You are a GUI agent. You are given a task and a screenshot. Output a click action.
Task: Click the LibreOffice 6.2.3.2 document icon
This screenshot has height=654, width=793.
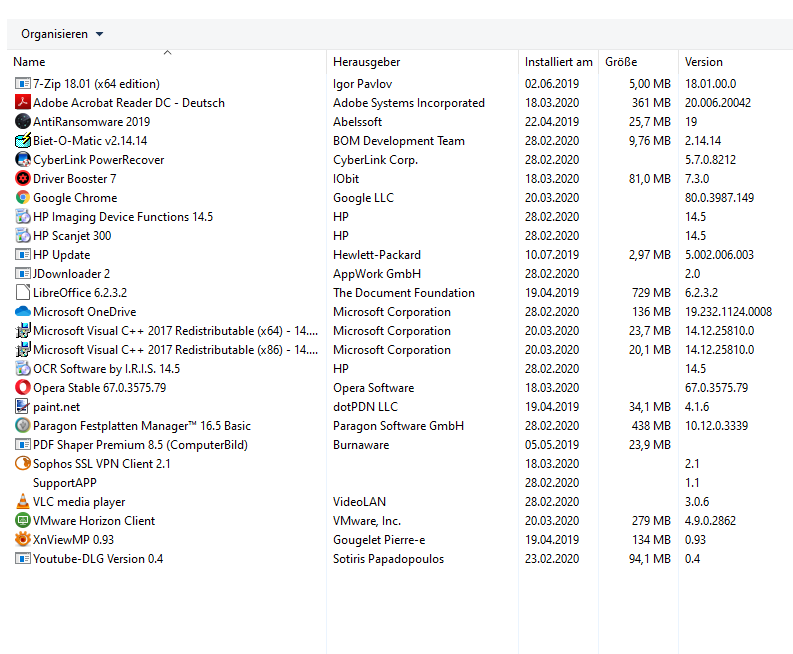[x=23, y=293]
